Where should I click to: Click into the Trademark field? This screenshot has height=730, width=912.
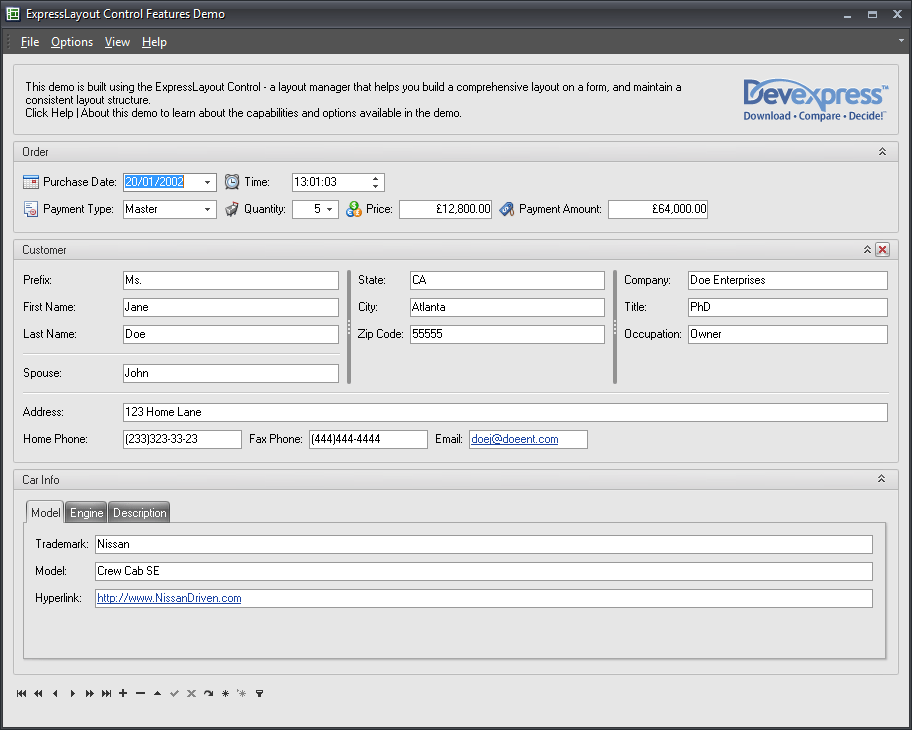pyautogui.click(x=484, y=544)
